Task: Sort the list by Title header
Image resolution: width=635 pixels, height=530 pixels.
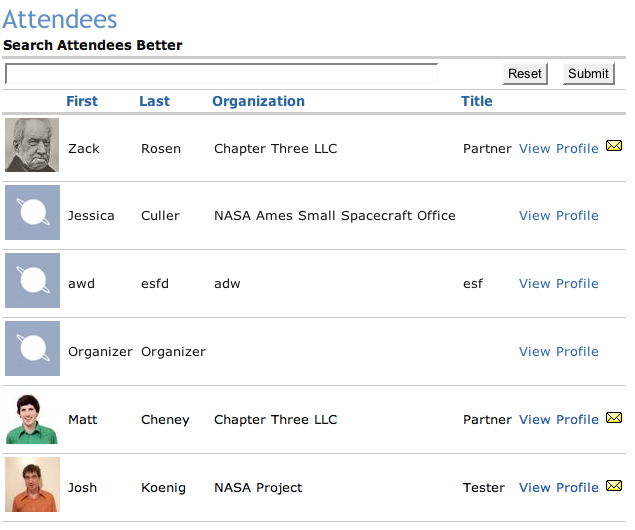Action: (477, 101)
